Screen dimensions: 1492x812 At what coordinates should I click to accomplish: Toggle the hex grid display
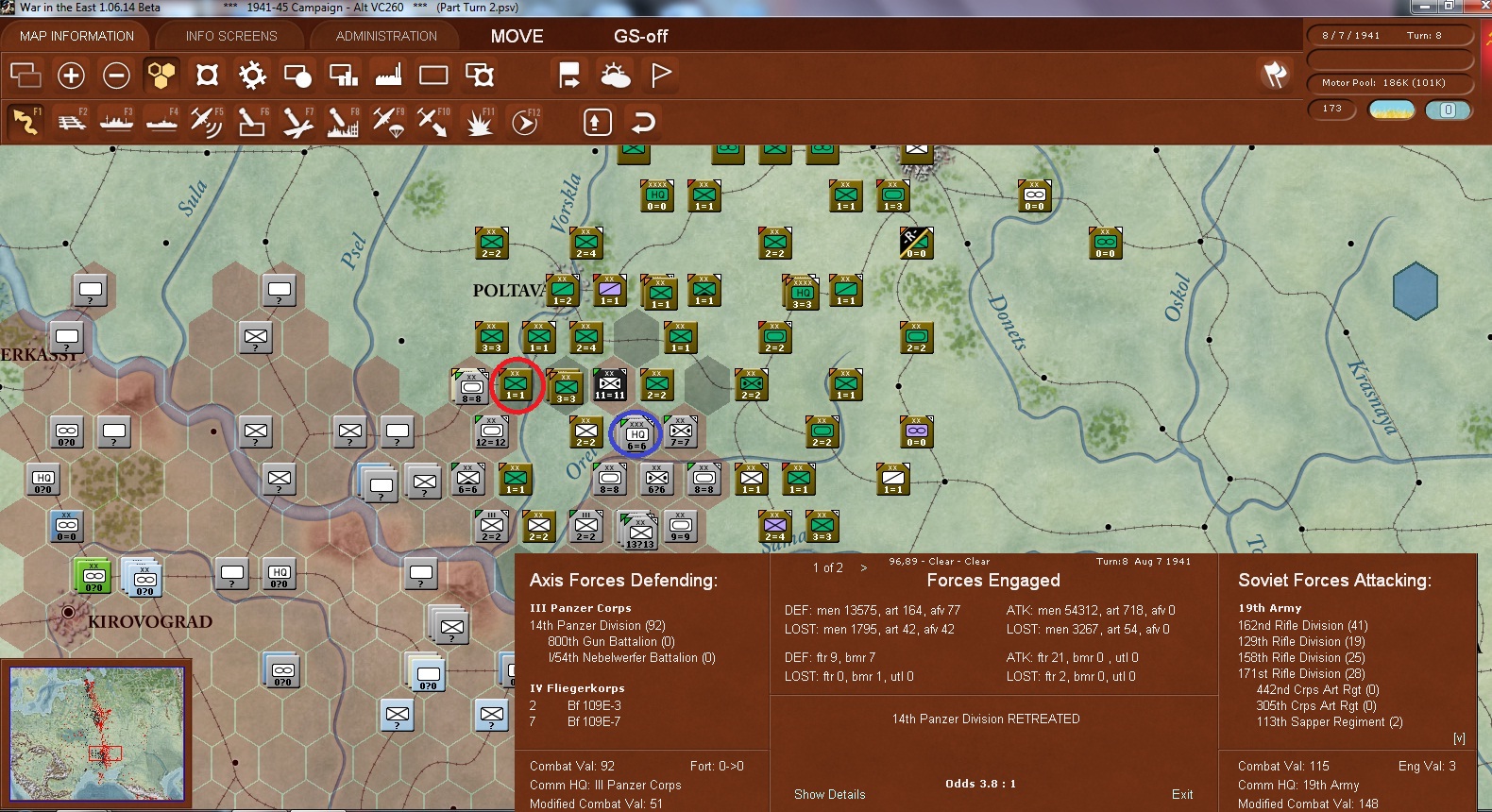(161, 75)
